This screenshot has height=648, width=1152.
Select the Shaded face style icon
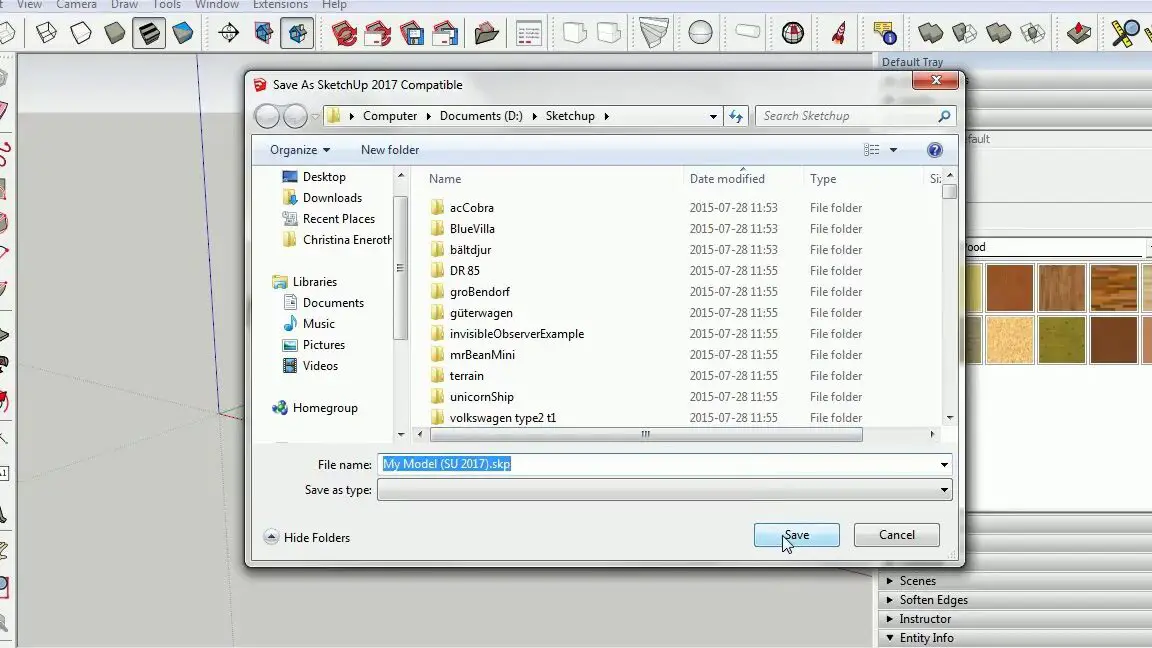[x=115, y=33]
